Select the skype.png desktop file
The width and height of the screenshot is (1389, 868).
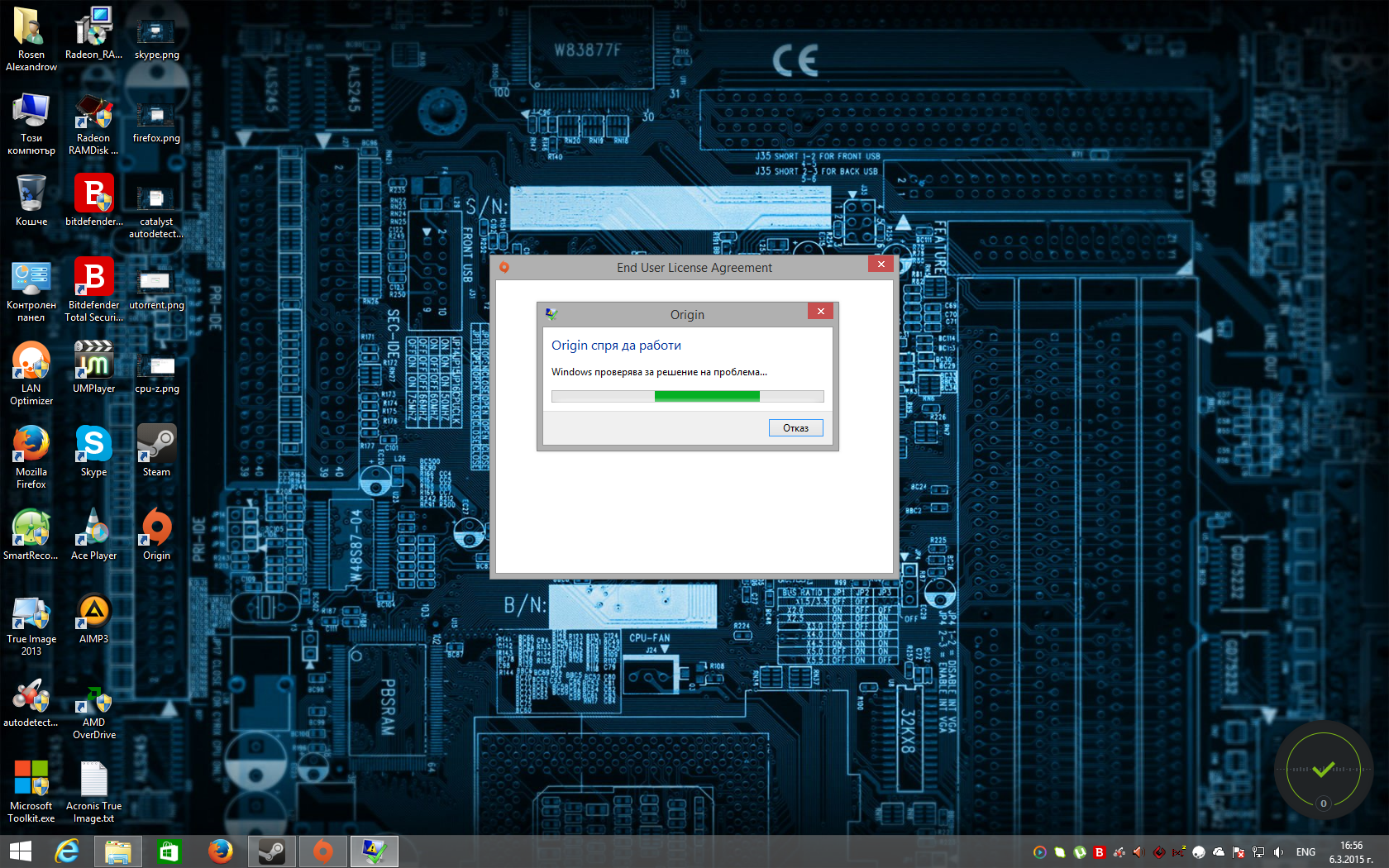pos(156,38)
